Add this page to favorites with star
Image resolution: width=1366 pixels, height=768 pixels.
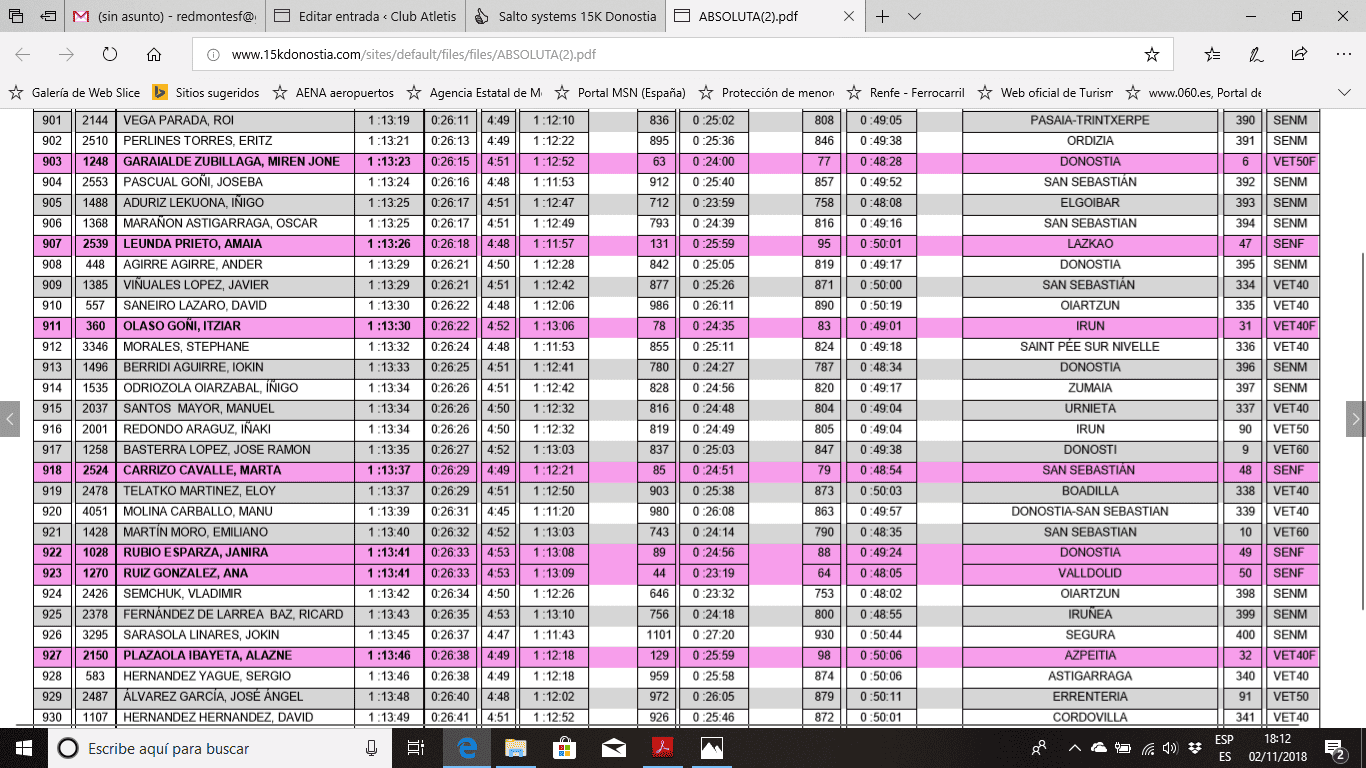point(1151,55)
